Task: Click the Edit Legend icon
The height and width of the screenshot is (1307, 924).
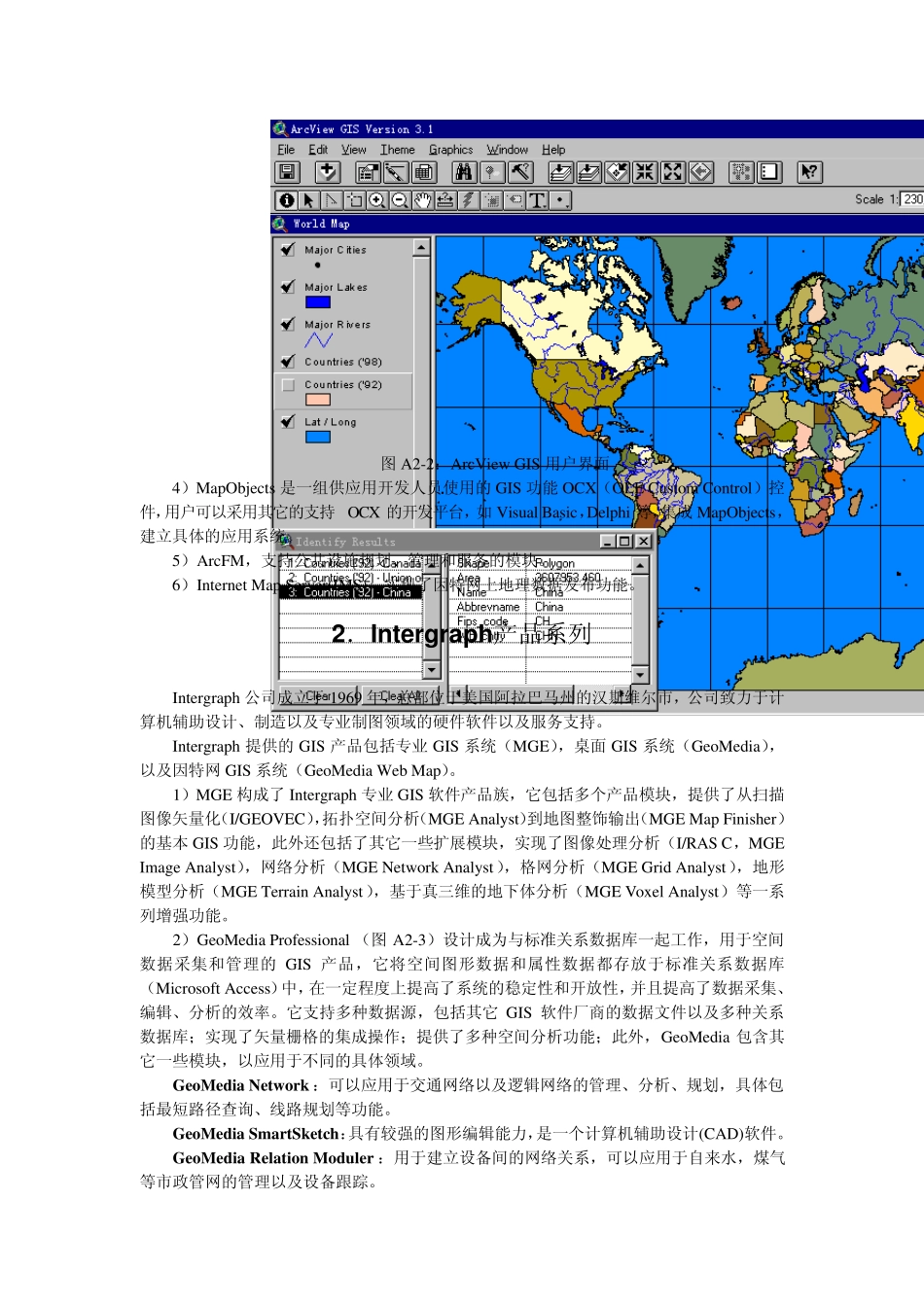Action: point(396,172)
